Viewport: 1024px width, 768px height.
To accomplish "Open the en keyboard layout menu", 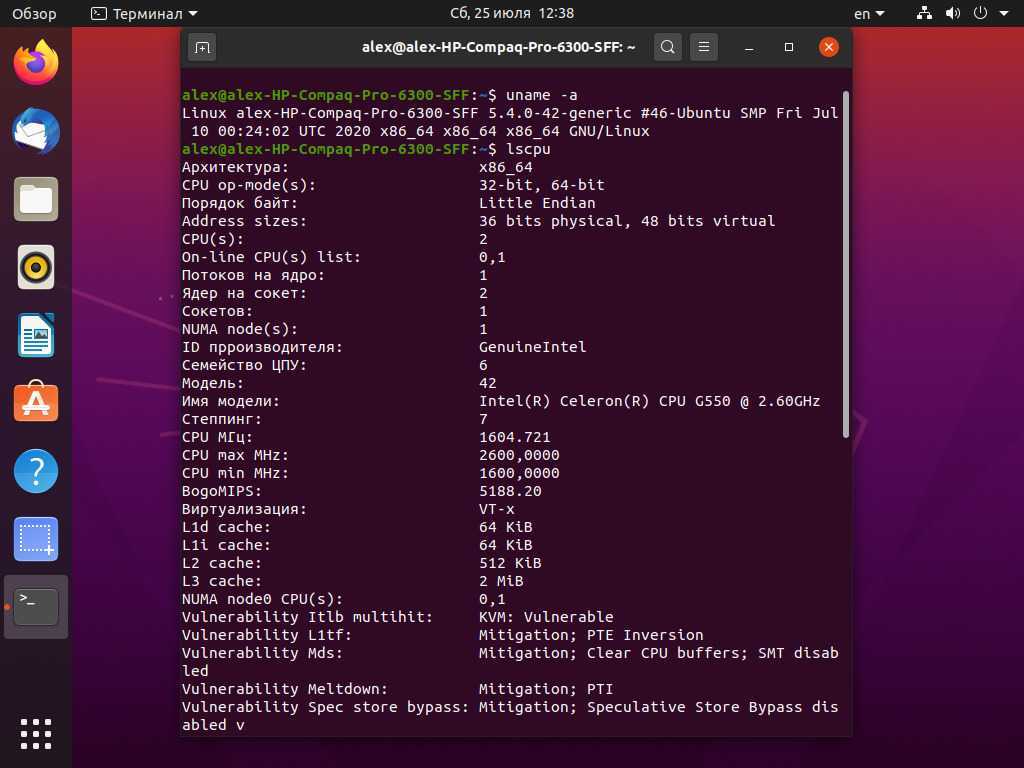I will pos(869,13).
